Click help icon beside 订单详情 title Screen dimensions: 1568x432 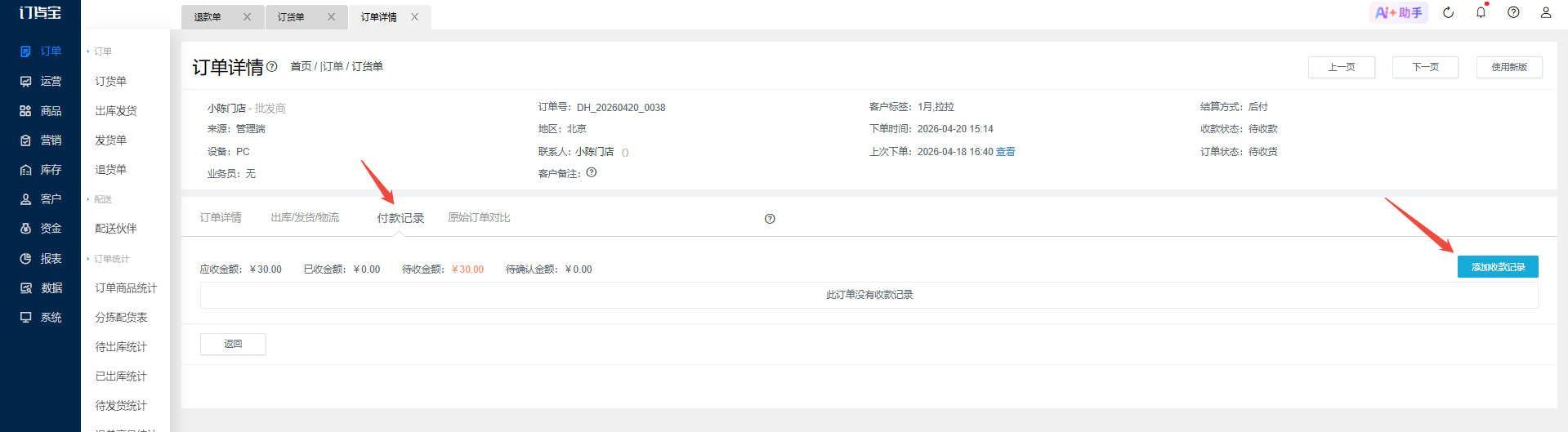pyautogui.click(x=272, y=67)
